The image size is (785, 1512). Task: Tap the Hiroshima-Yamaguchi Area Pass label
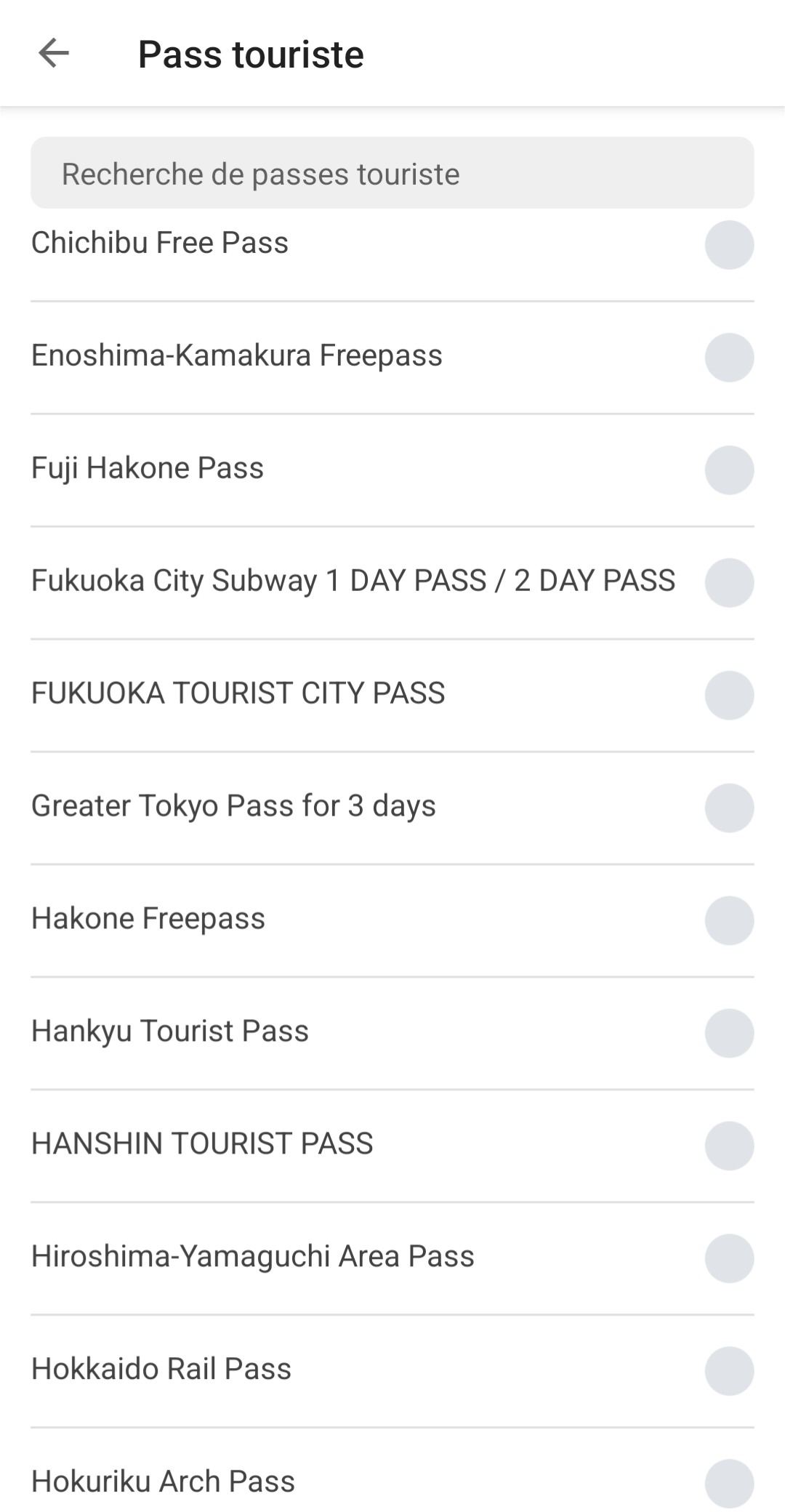[x=253, y=1257]
